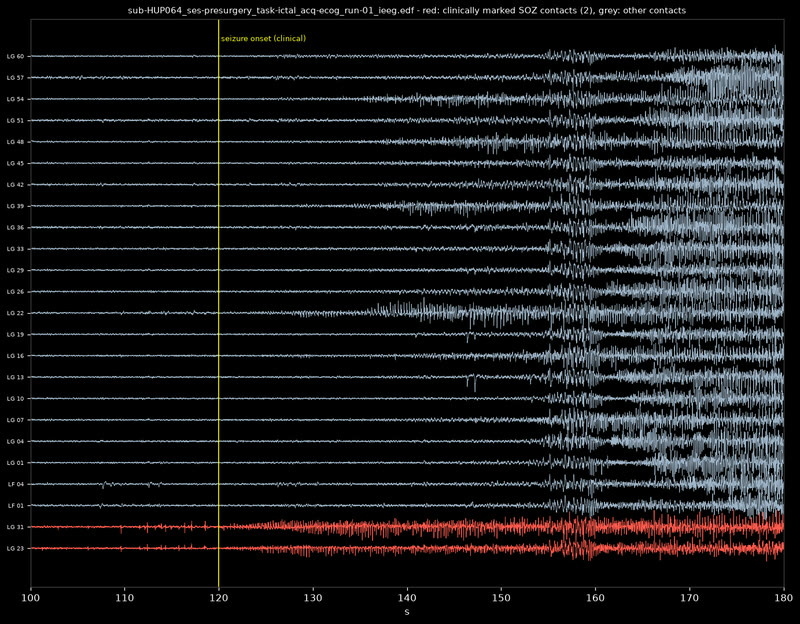Select the LG 19 channel label
Image resolution: width=800 pixels, height=624 pixels.
coord(15,335)
